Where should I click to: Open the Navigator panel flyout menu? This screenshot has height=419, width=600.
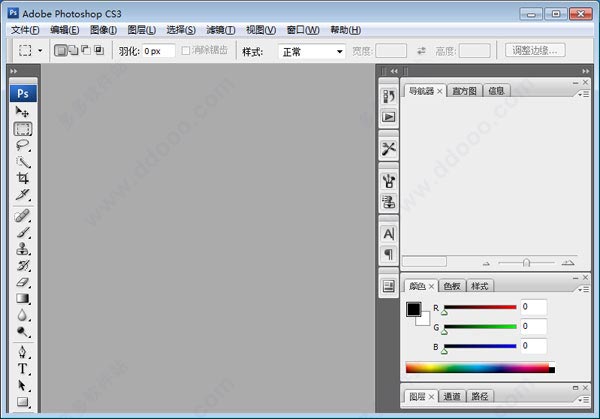[x=584, y=94]
